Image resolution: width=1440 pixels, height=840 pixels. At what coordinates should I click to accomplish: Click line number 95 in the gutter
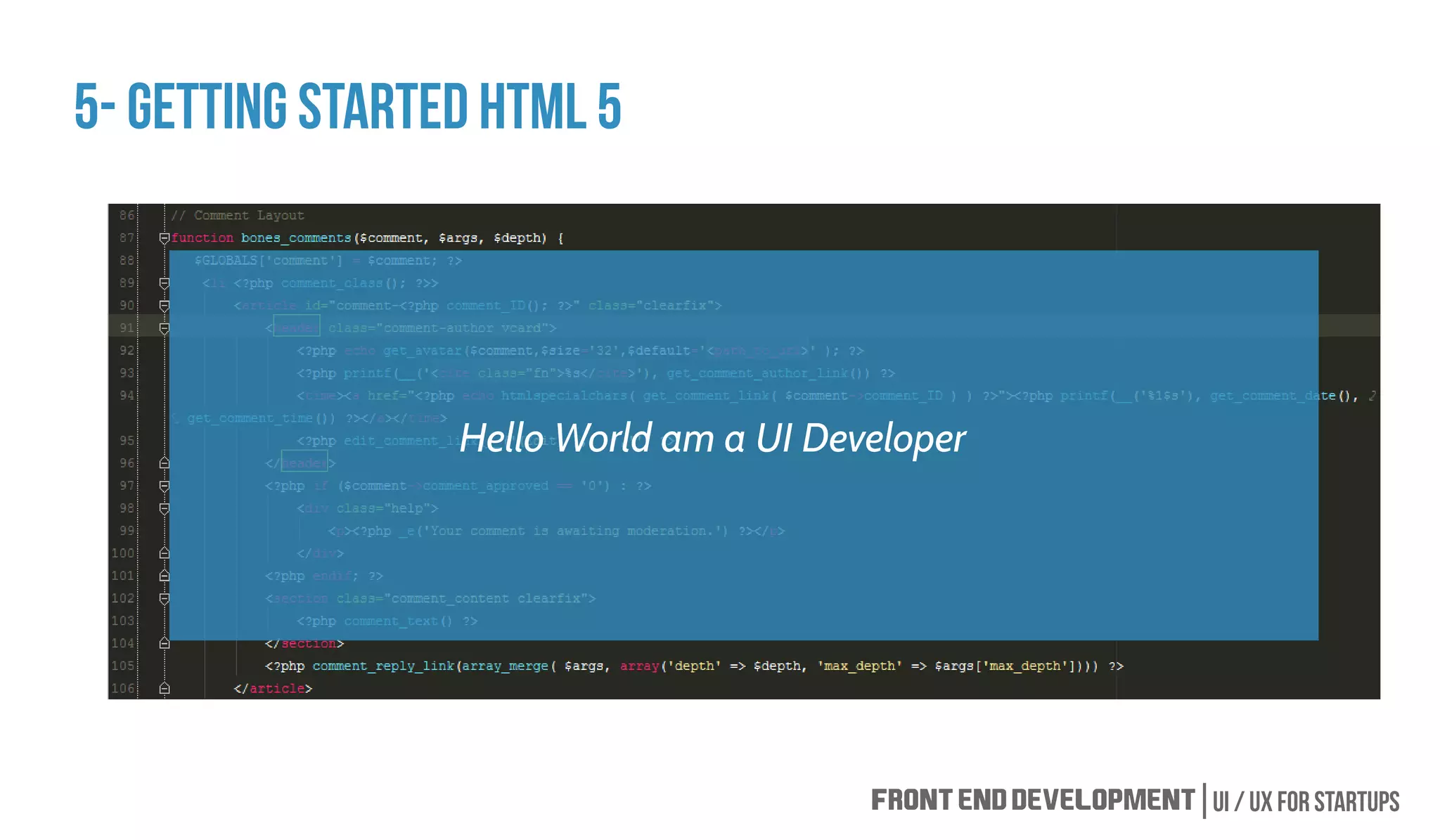(x=127, y=440)
